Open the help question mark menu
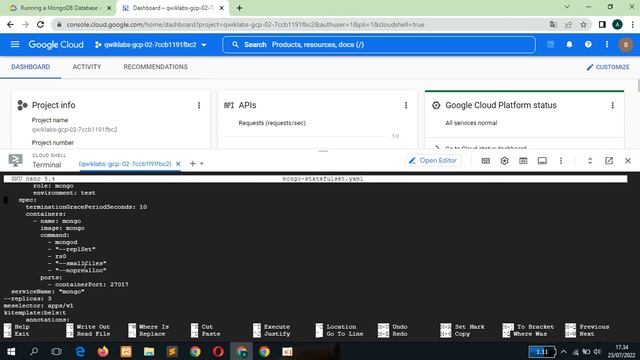The width and height of the screenshot is (640, 360). pyautogui.click(x=588, y=44)
